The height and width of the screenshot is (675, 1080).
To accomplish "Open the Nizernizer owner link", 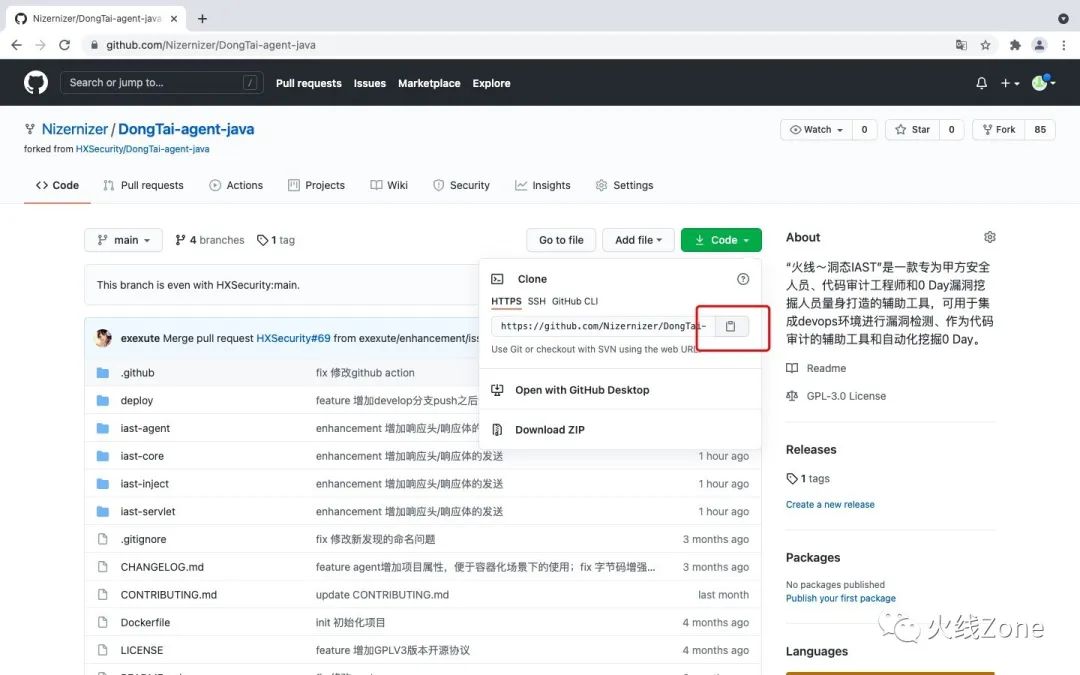I will coord(74,129).
